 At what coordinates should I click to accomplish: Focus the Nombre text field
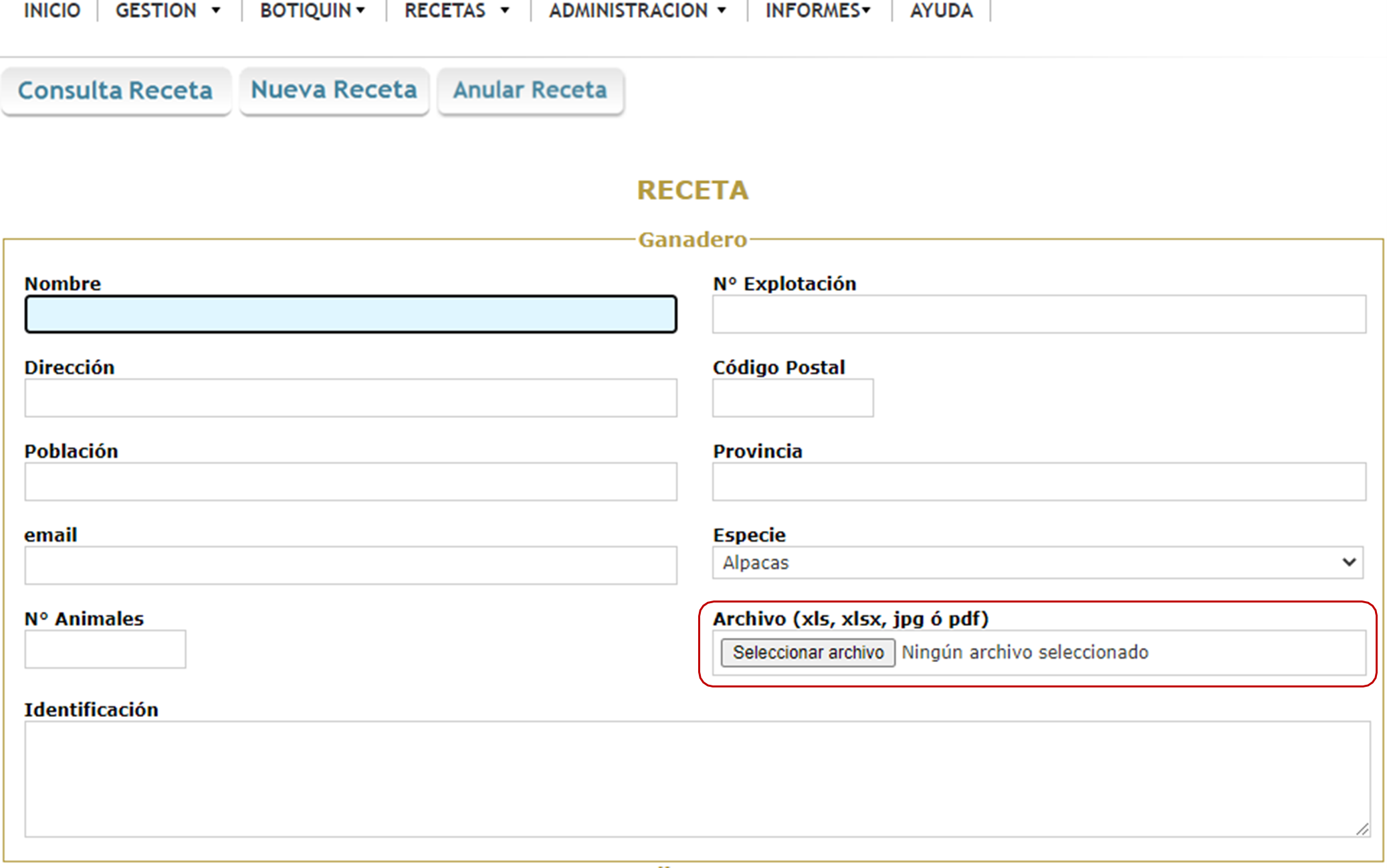pos(350,314)
